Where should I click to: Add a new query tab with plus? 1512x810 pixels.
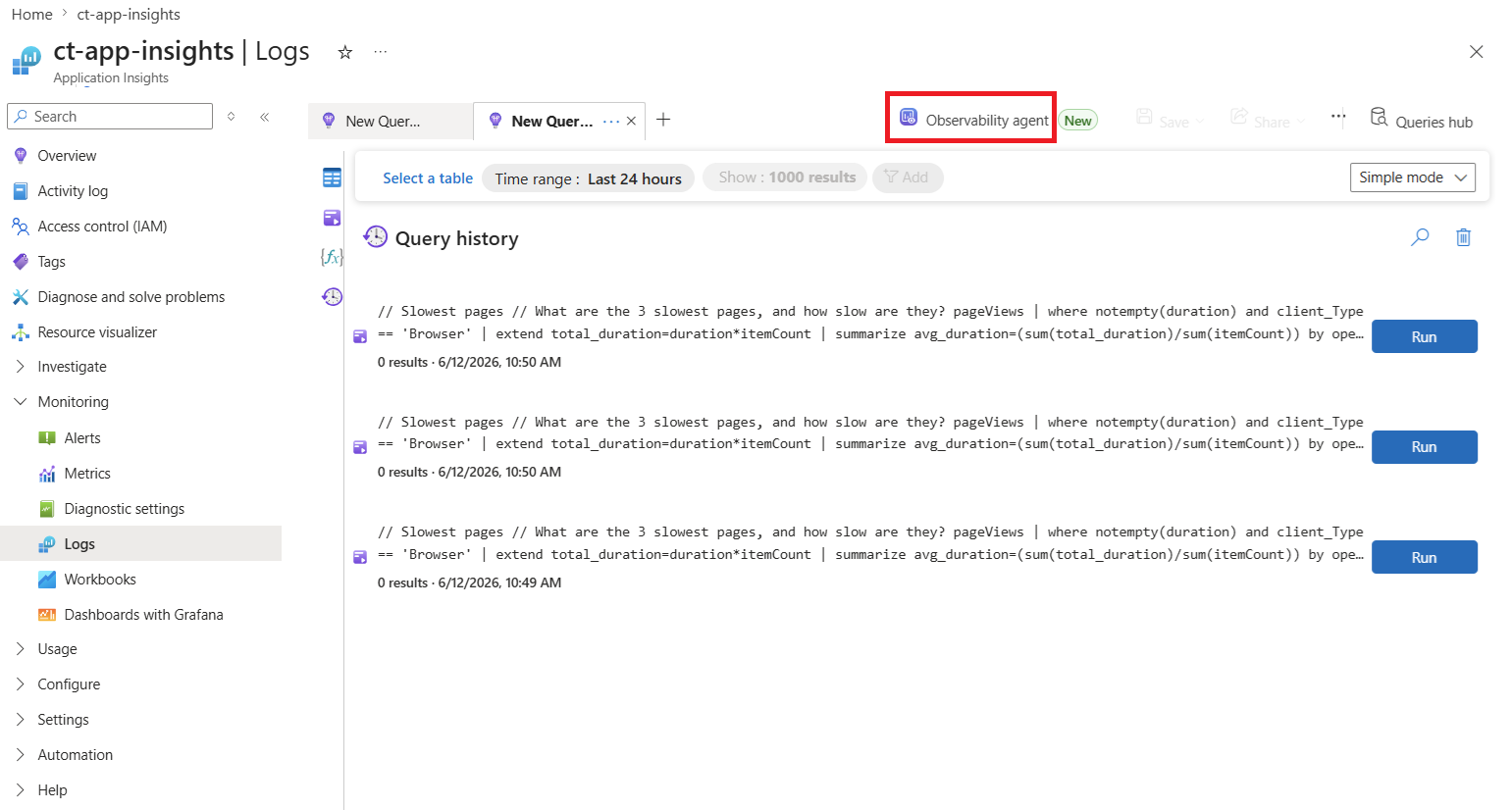[663, 120]
